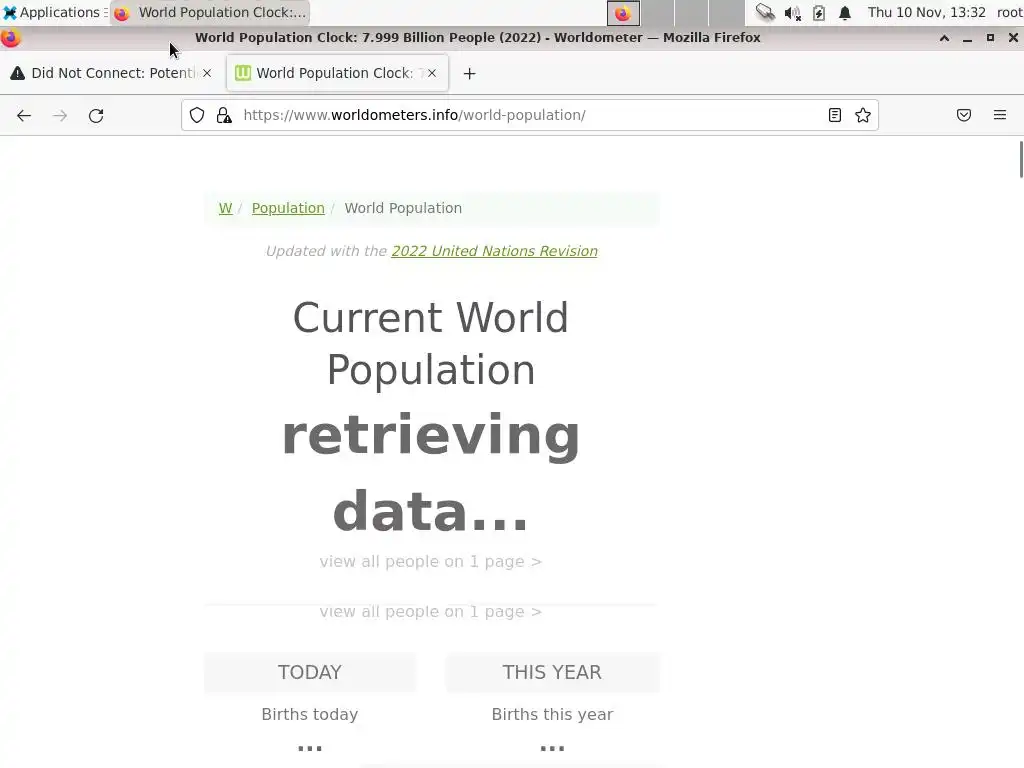Save page to Pocket
This screenshot has width=1024, height=768.
click(964, 116)
